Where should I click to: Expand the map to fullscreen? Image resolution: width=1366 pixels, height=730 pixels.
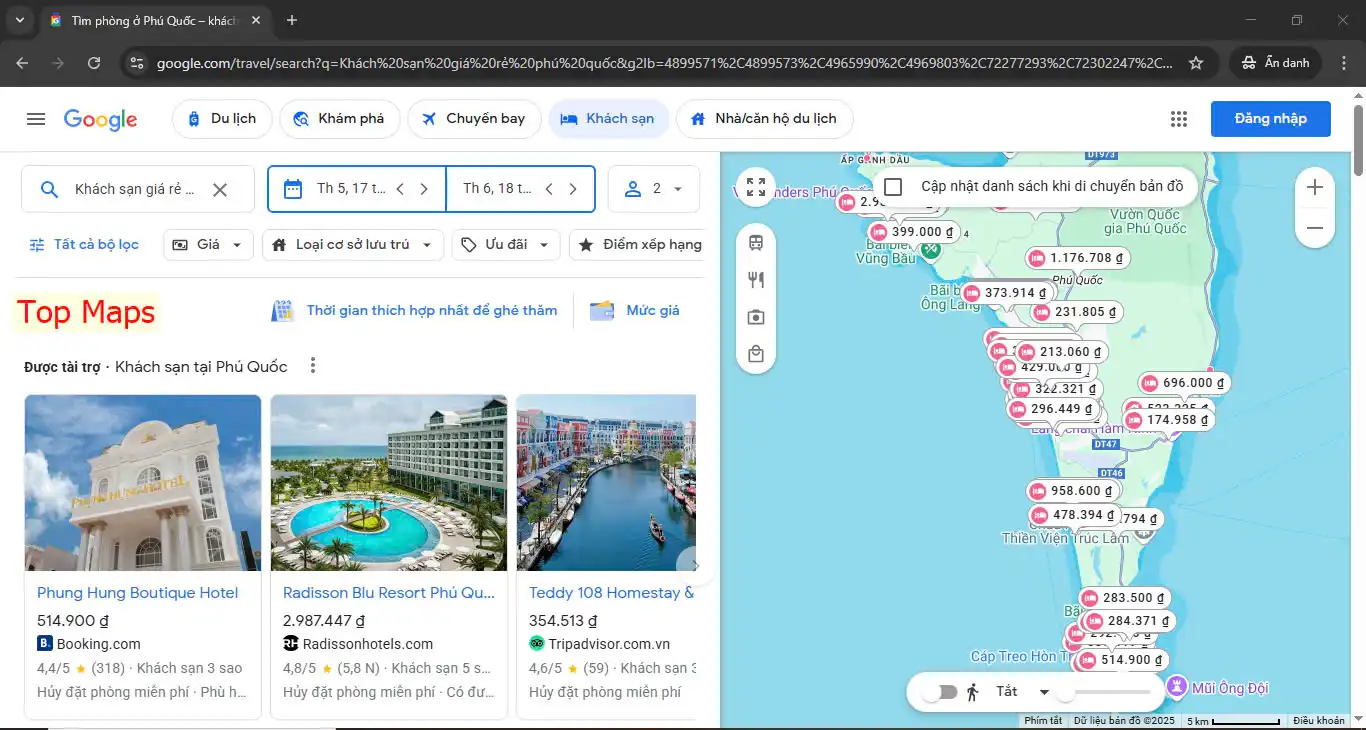[x=756, y=188]
